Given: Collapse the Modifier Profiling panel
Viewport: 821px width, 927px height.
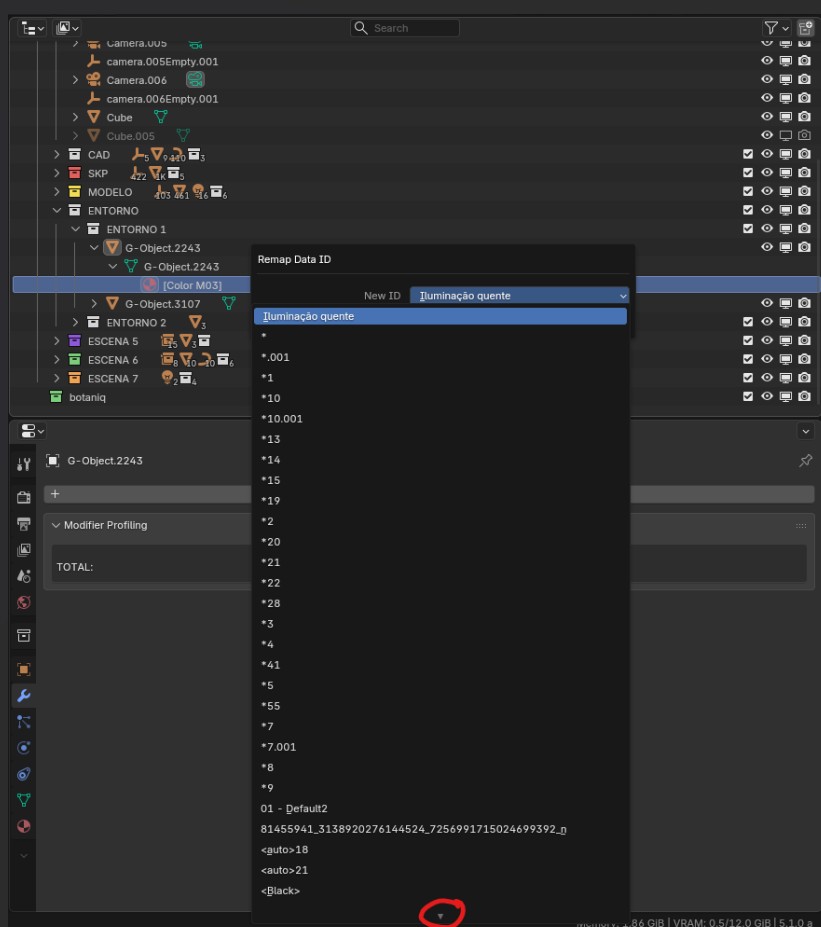Looking at the screenshot, I should pos(56,525).
